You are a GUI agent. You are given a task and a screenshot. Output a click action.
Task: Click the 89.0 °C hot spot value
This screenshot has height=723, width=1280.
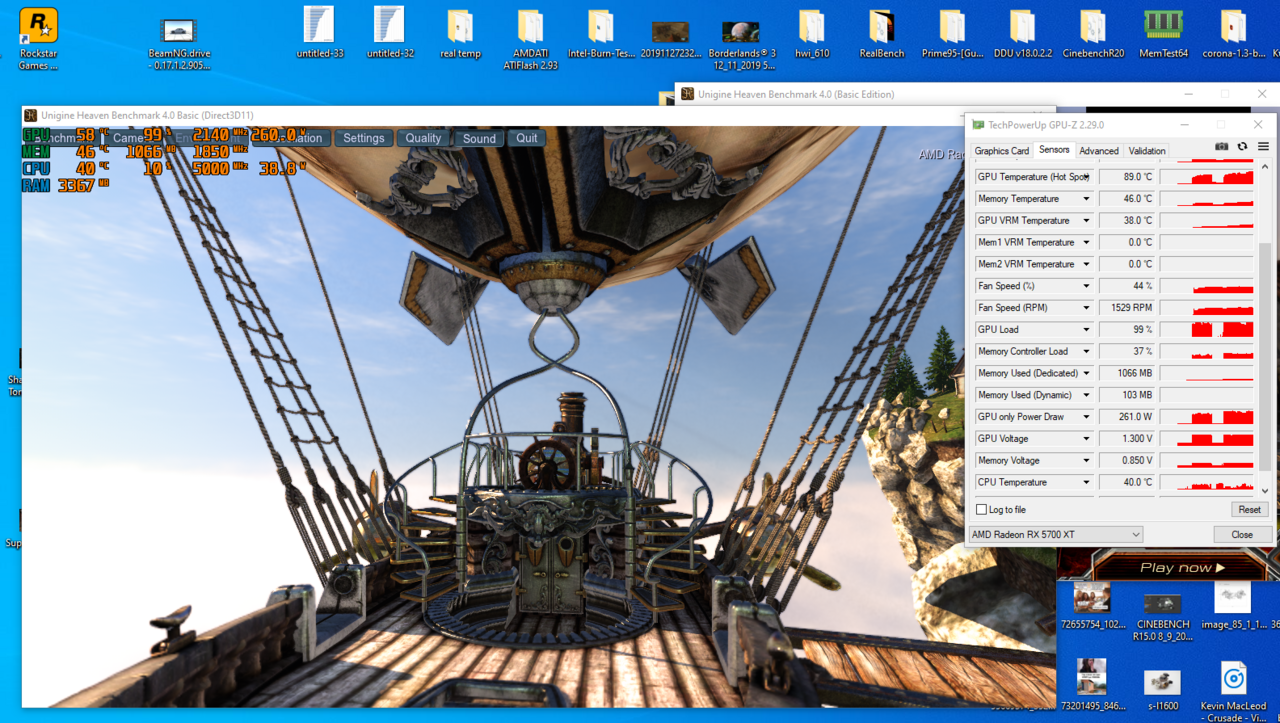(x=1127, y=177)
